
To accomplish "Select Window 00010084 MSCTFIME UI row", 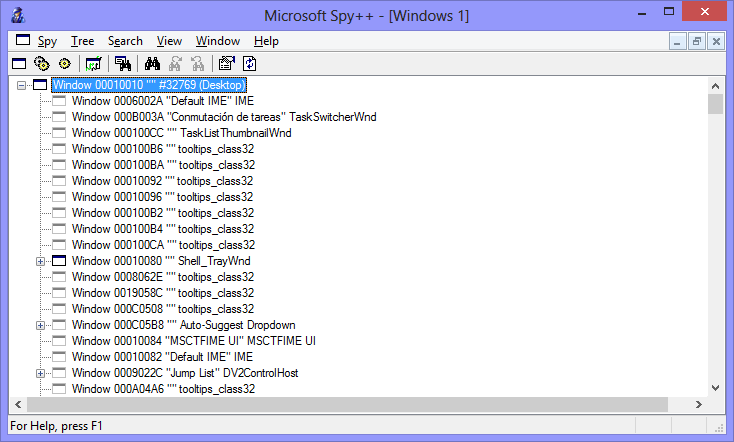I will click(193, 340).
